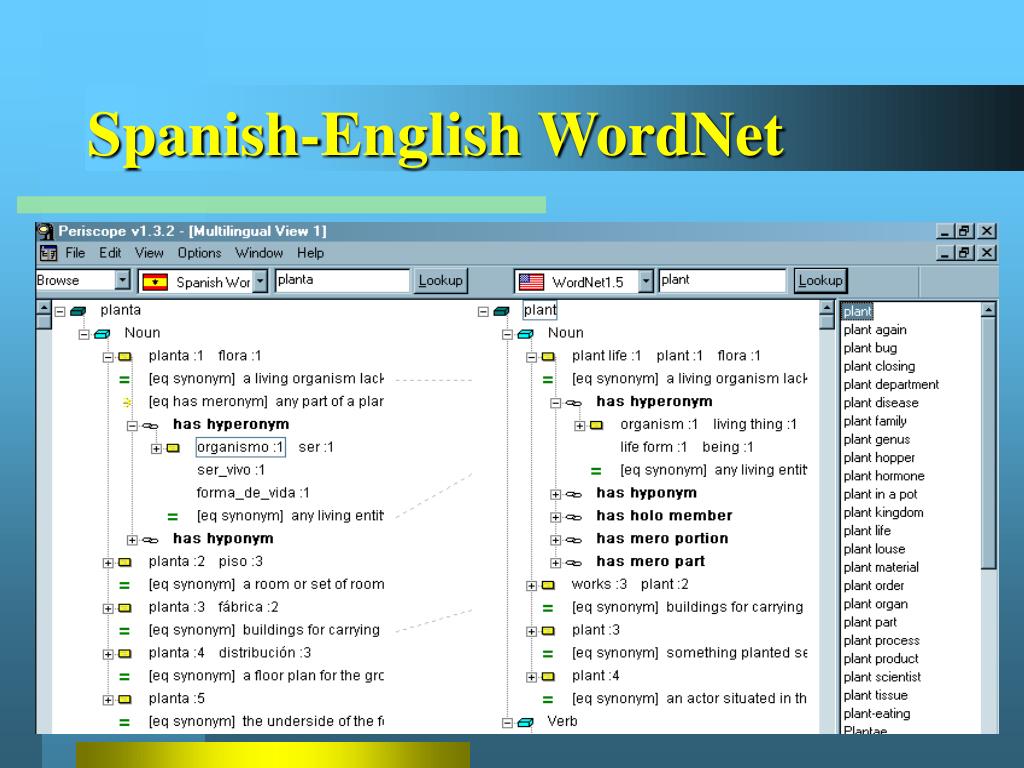Focus the Spanish search field containing 'planta'
The image size is (1024, 768).
[342, 280]
